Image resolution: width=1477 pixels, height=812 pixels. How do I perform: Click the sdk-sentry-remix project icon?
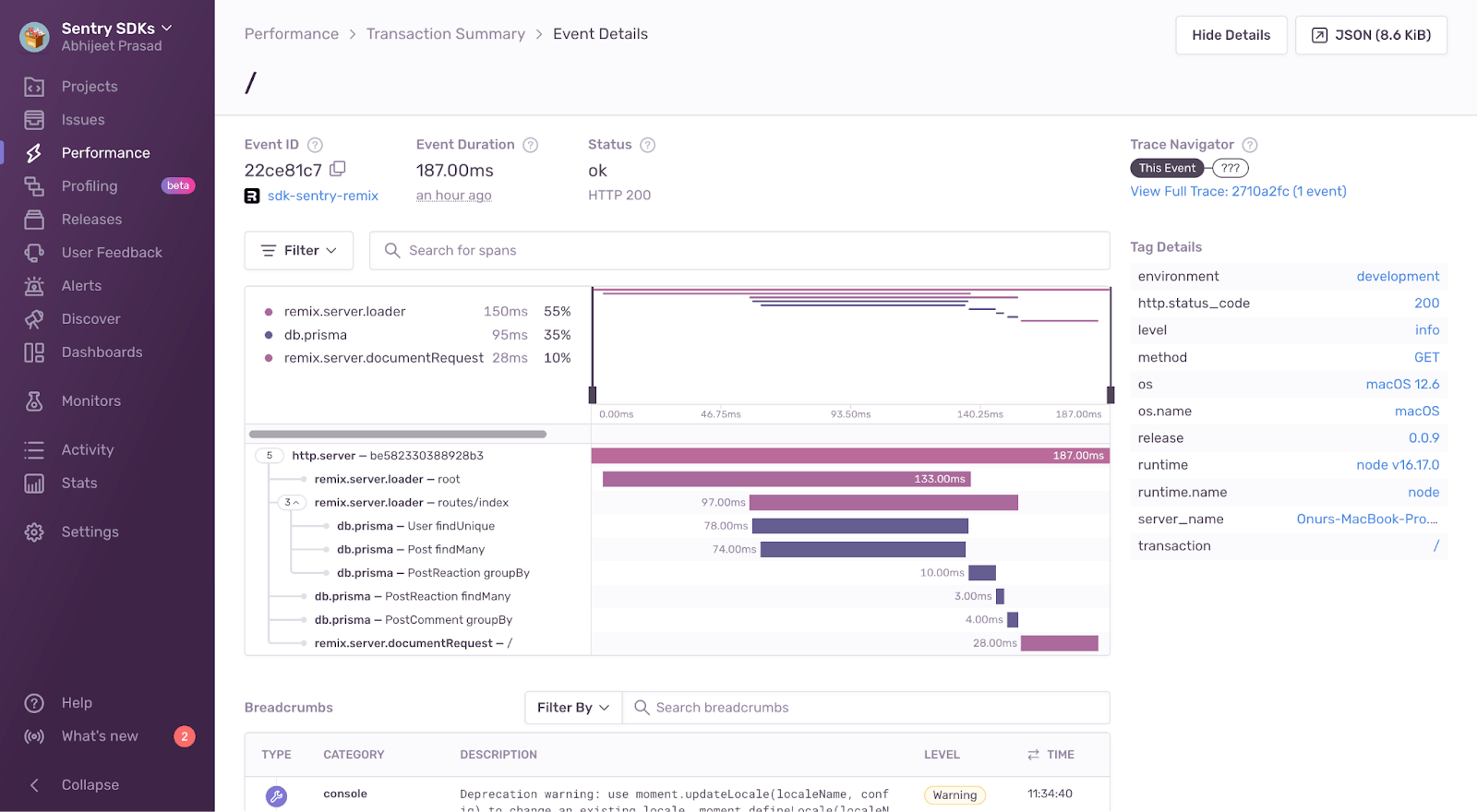click(252, 196)
